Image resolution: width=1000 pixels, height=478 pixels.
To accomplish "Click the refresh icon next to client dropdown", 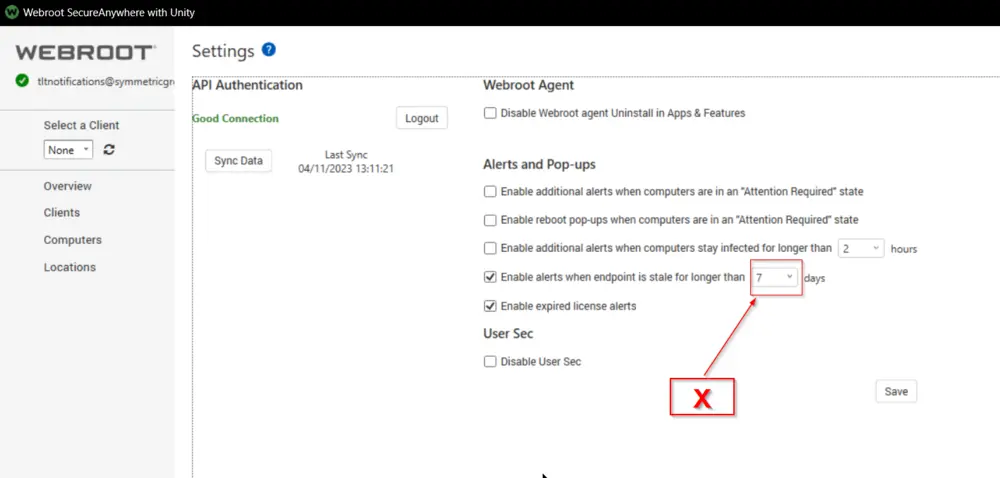I will click(x=109, y=150).
